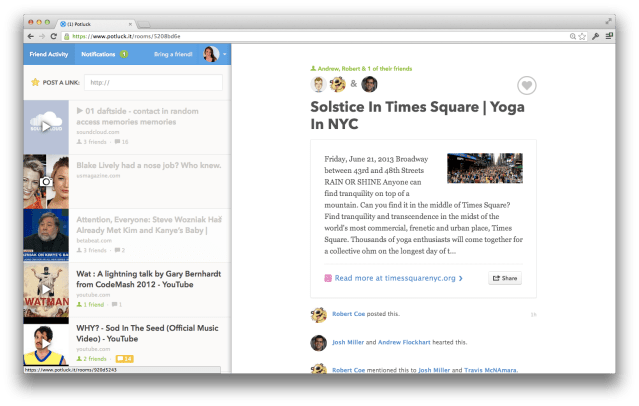Image resolution: width=639 pixels, height=406 pixels.
Task: Open a new browser tab
Action: (x=143, y=25)
